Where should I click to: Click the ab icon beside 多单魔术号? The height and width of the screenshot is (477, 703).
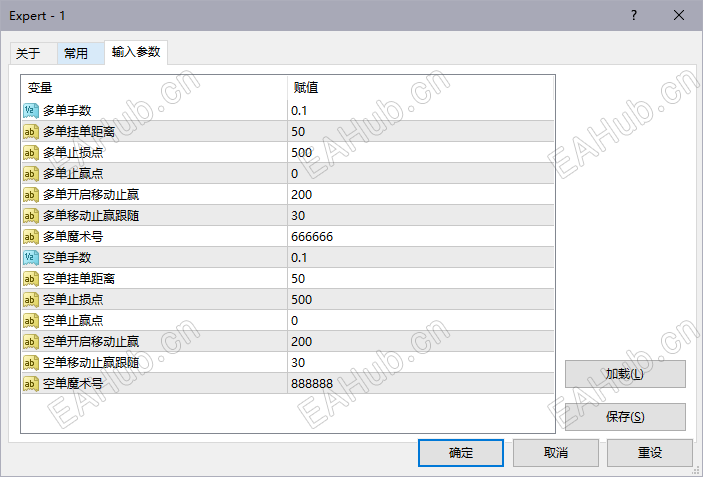point(31,237)
